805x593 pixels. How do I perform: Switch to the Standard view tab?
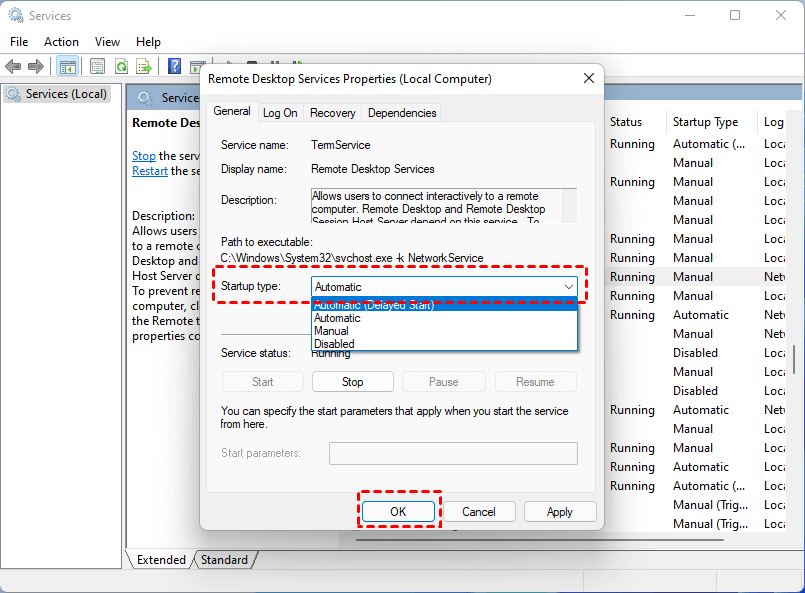pyautogui.click(x=224, y=560)
